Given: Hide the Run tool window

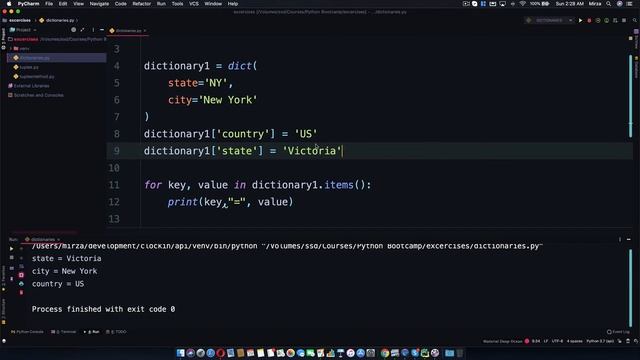Looking at the screenshot, I should (x=629, y=240).
